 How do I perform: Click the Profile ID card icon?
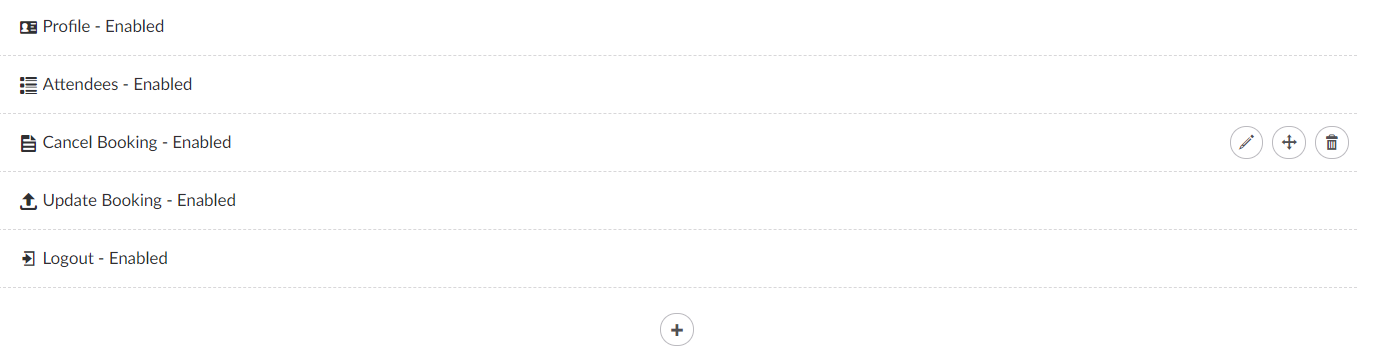tap(29, 27)
